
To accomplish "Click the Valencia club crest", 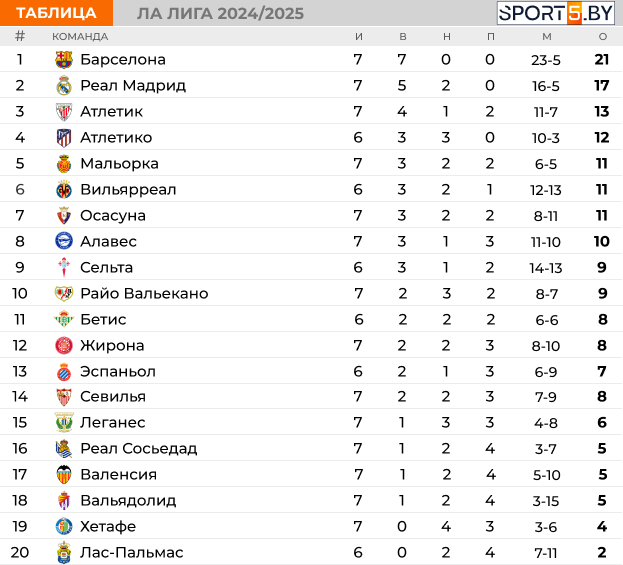I will (x=64, y=475).
